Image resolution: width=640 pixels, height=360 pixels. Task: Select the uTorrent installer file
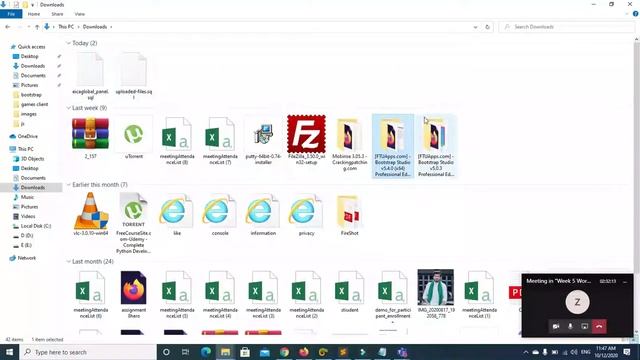(x=133, y=138)
